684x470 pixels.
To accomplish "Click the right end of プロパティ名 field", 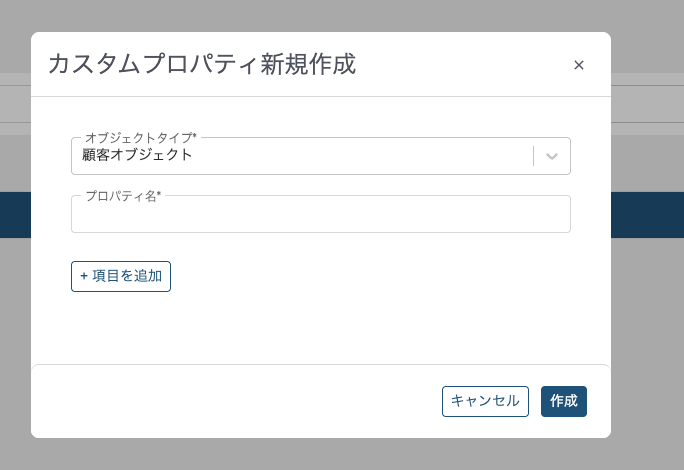I will 555,215.
